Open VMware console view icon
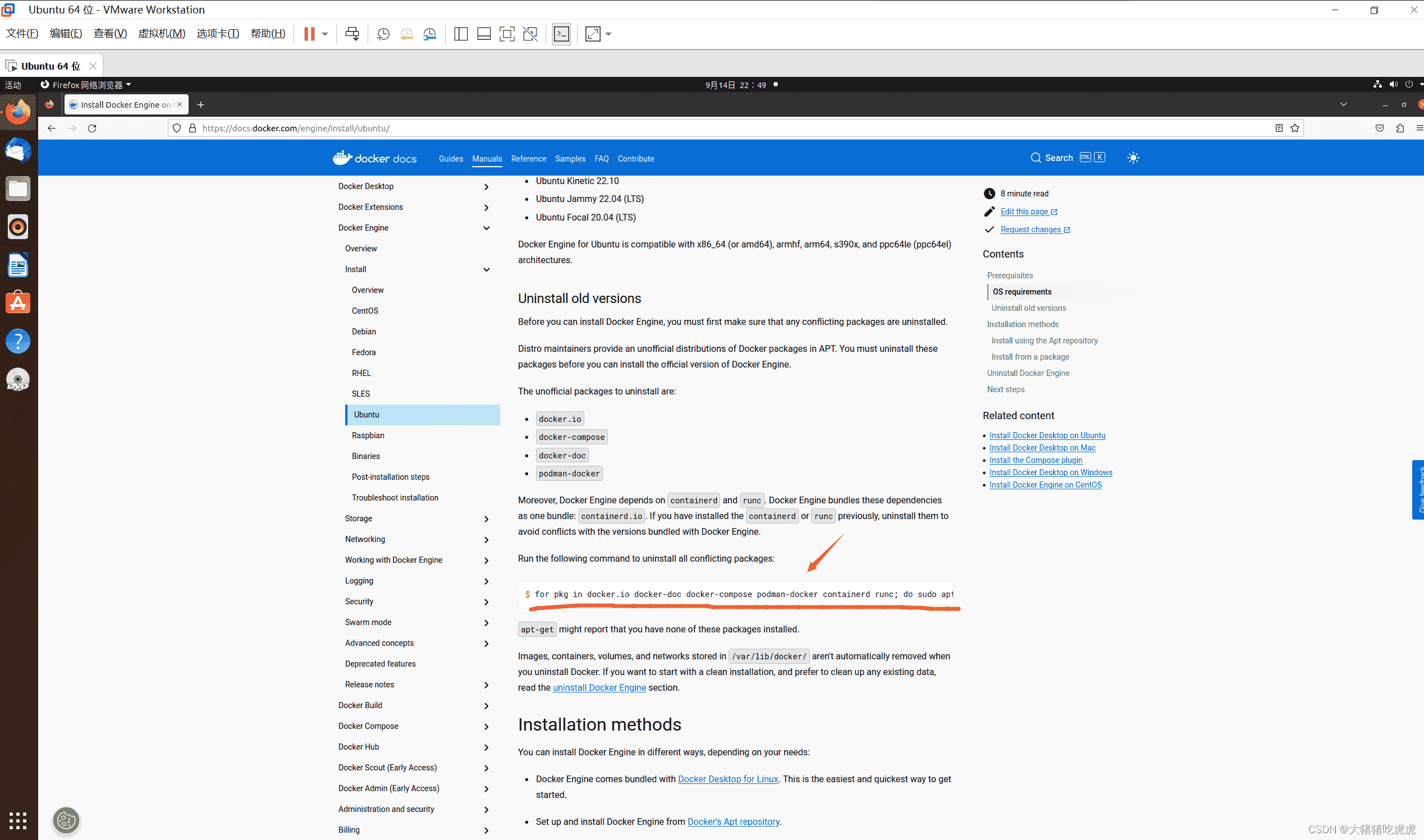The height and width of the screenshot is (840, 1424). click(x=561, y=34)
